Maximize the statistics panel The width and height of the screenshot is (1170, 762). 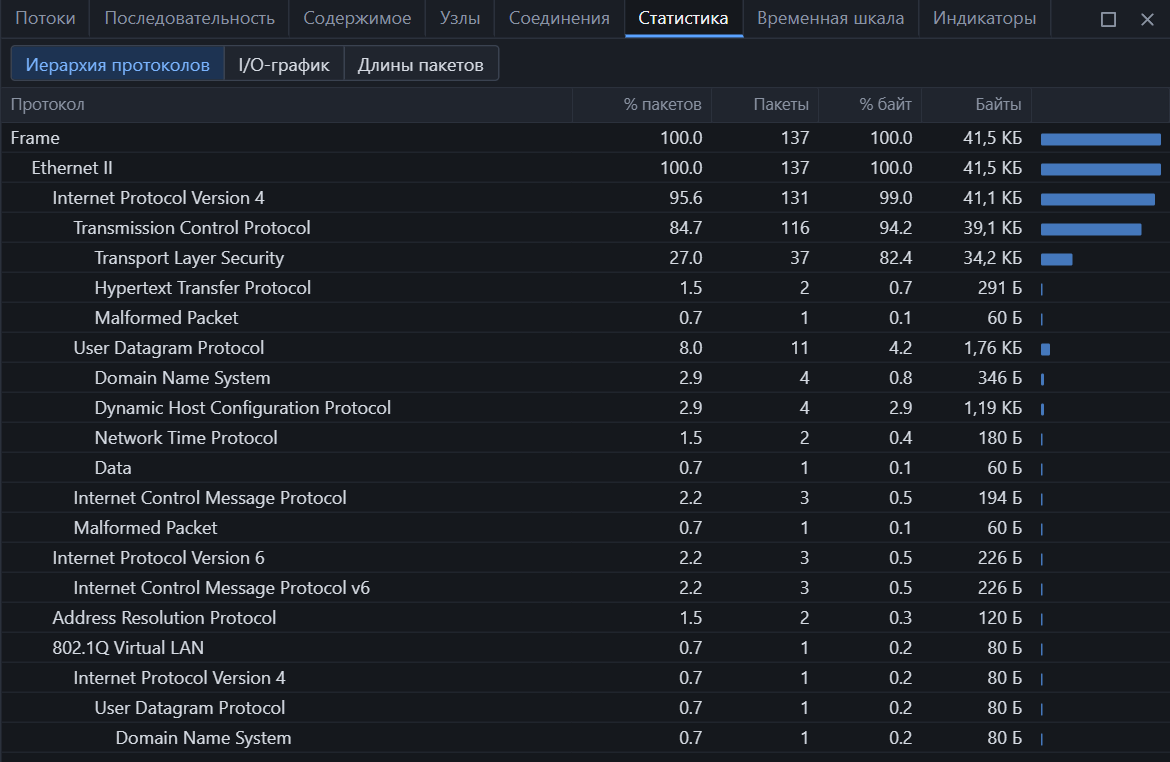(1108, 19)
